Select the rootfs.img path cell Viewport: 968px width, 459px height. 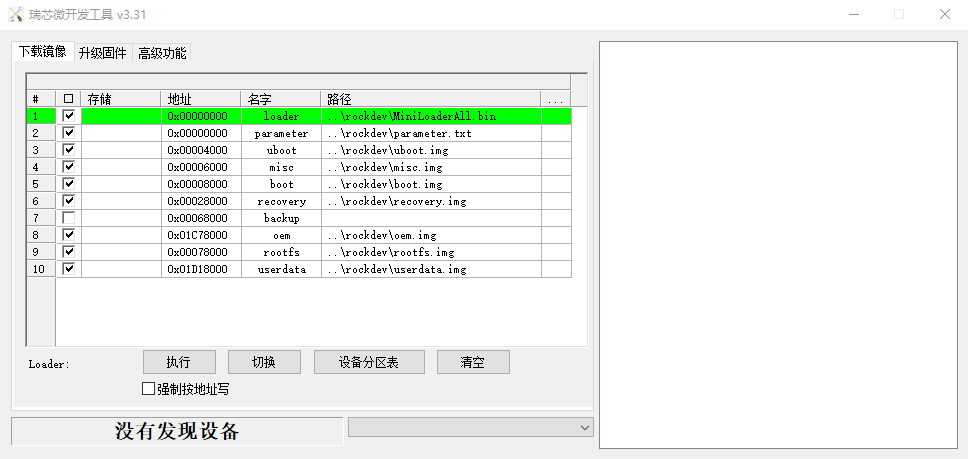pos(431,252)
